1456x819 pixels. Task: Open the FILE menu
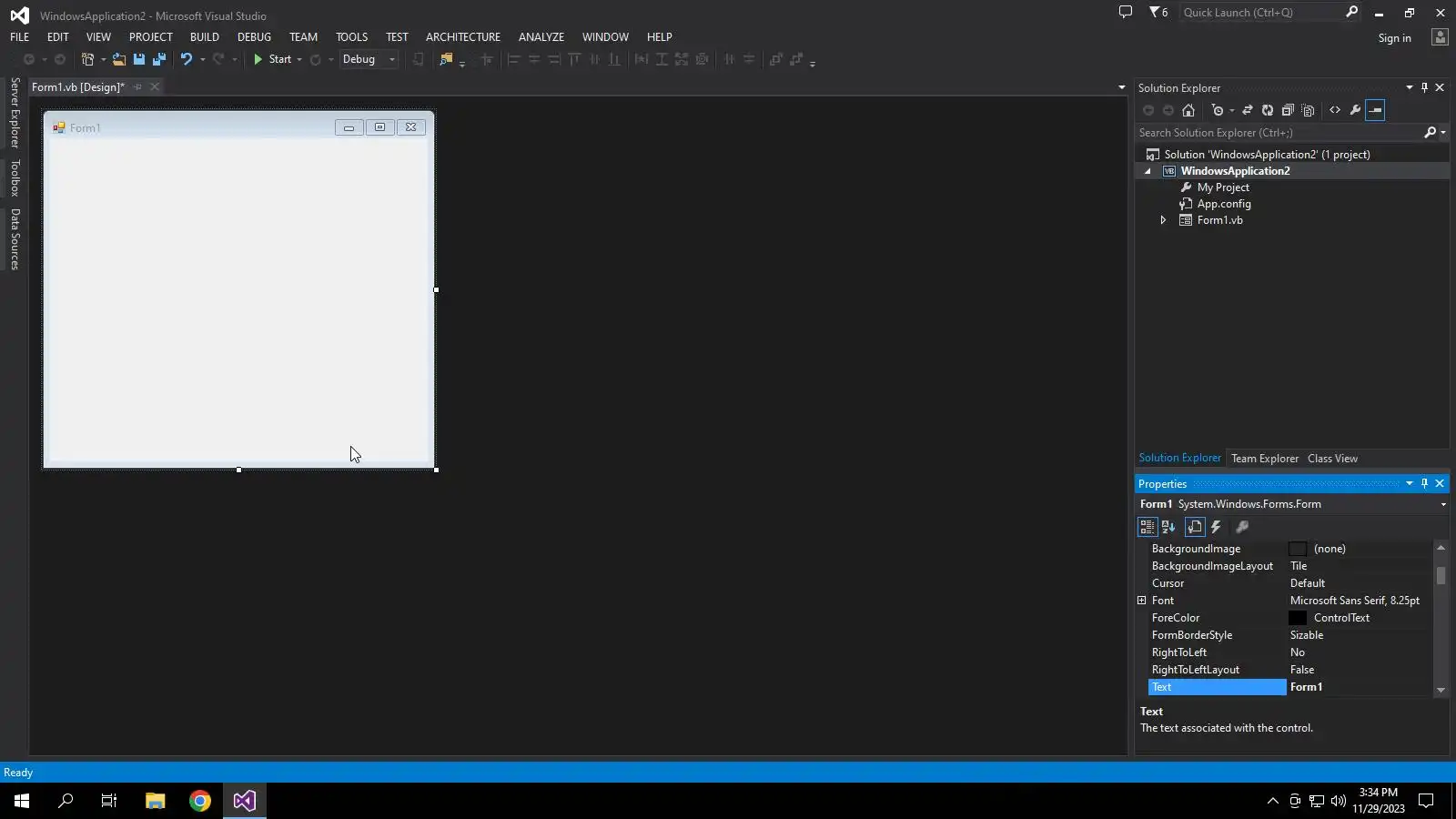(x=19, y=37)
